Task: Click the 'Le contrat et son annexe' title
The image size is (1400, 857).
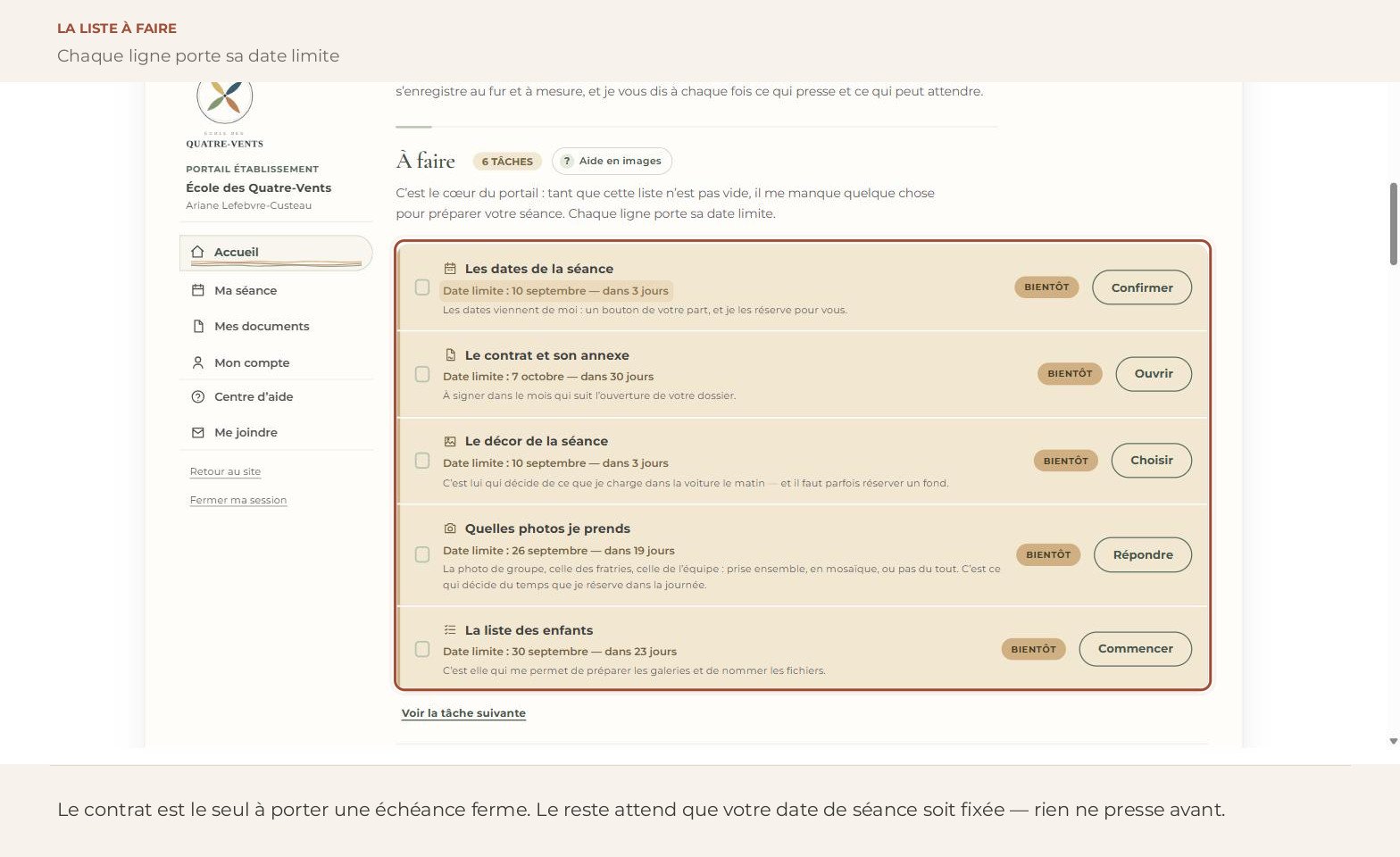Action: pos(547,355)
